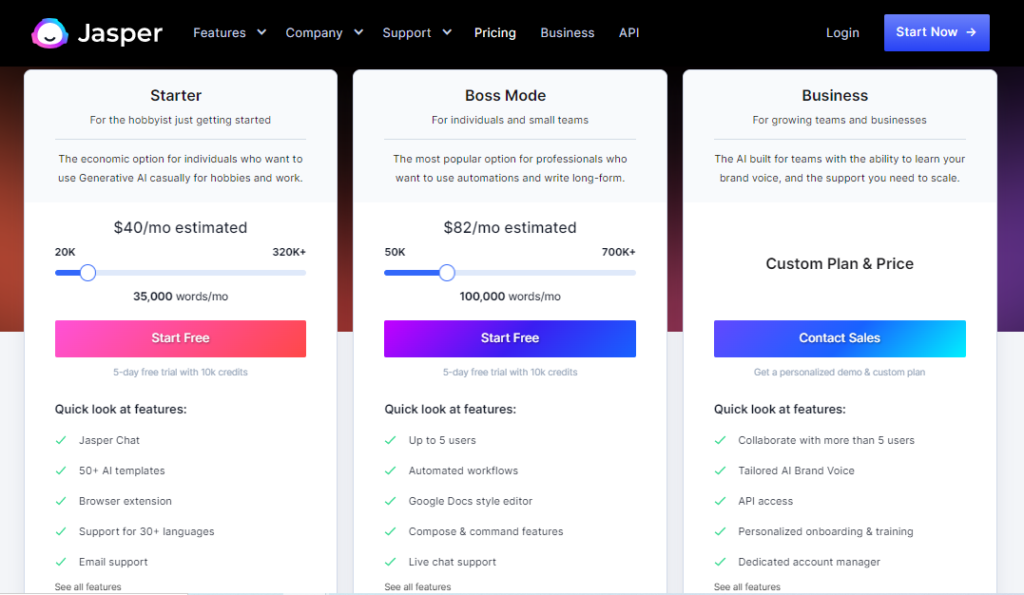Click the Tailored AI Brand Voice feature text
The width and height of the screenshot is (1024, 595).
click(796, 470)
